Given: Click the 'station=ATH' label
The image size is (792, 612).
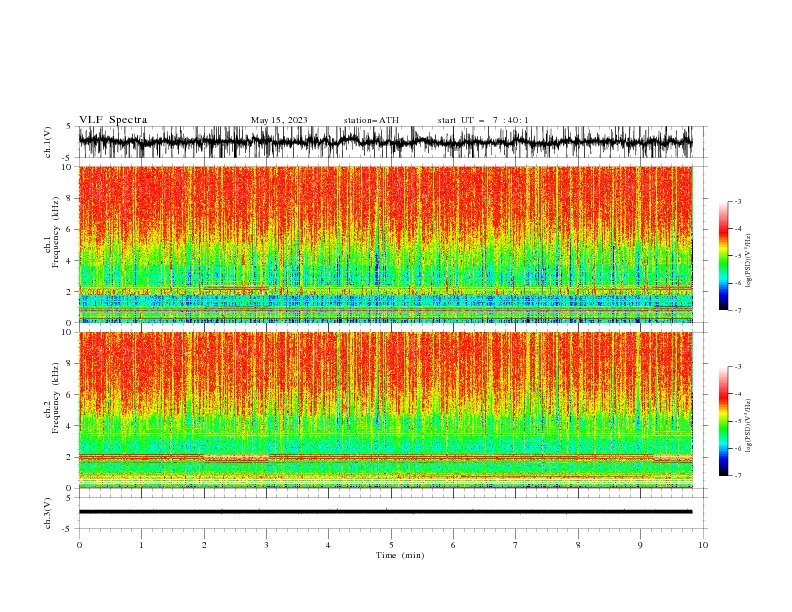Looking at the screenshot, I should click(x=371, y=120).
